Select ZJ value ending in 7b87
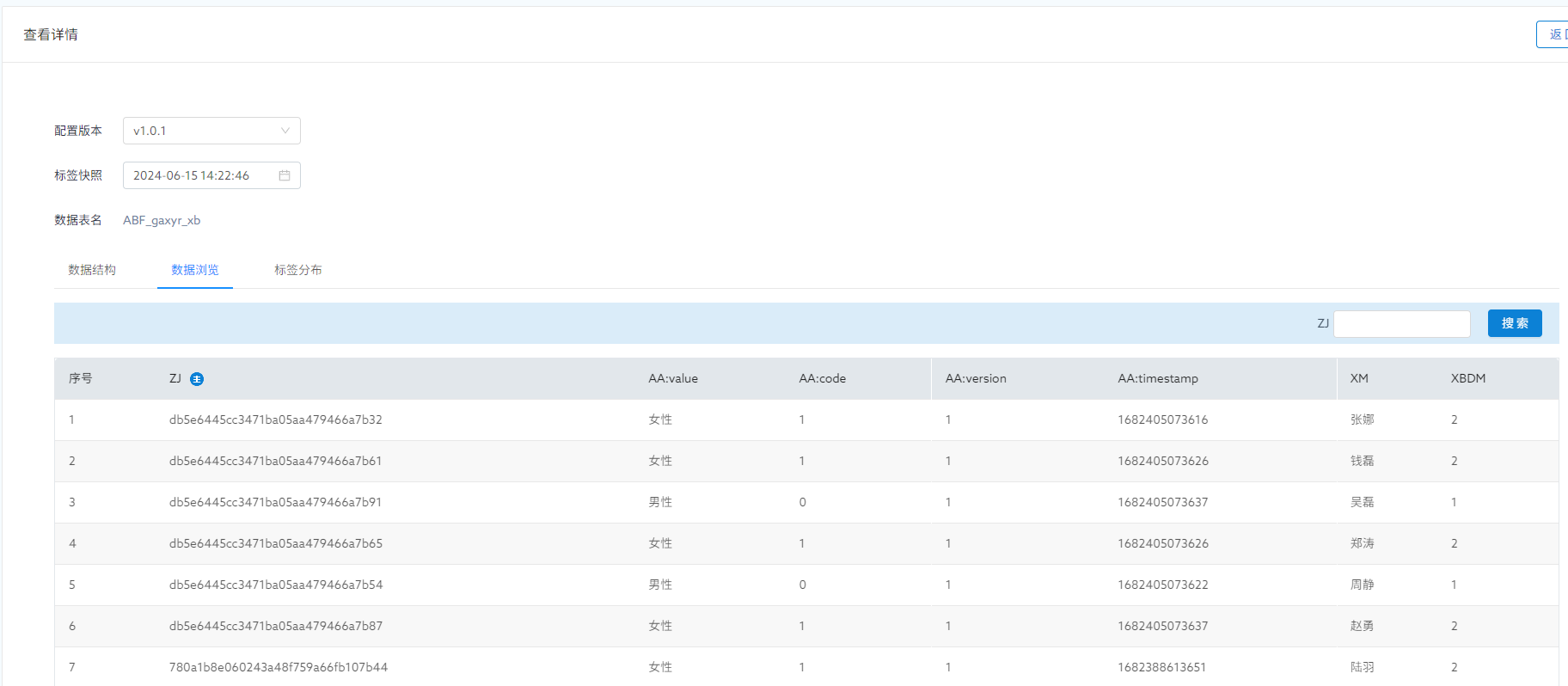Viewport: 1568px width, 686px height. [276, 626]
